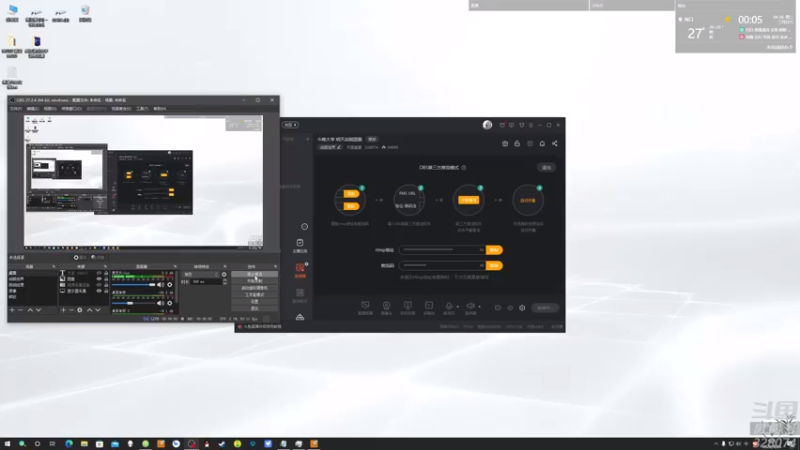Open Windows Start button on taskbar
The height and width of the screenshot is (450, 800).
(x=7, y=444)
